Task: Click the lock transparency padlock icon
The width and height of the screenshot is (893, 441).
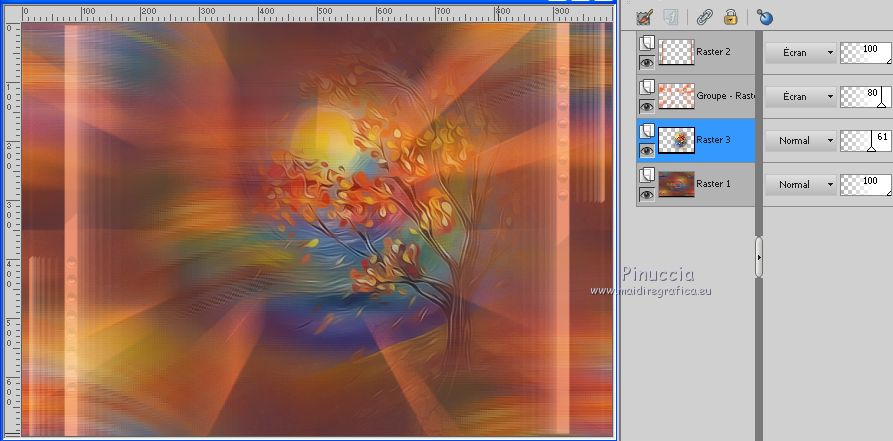Action: tap(731, 17)
